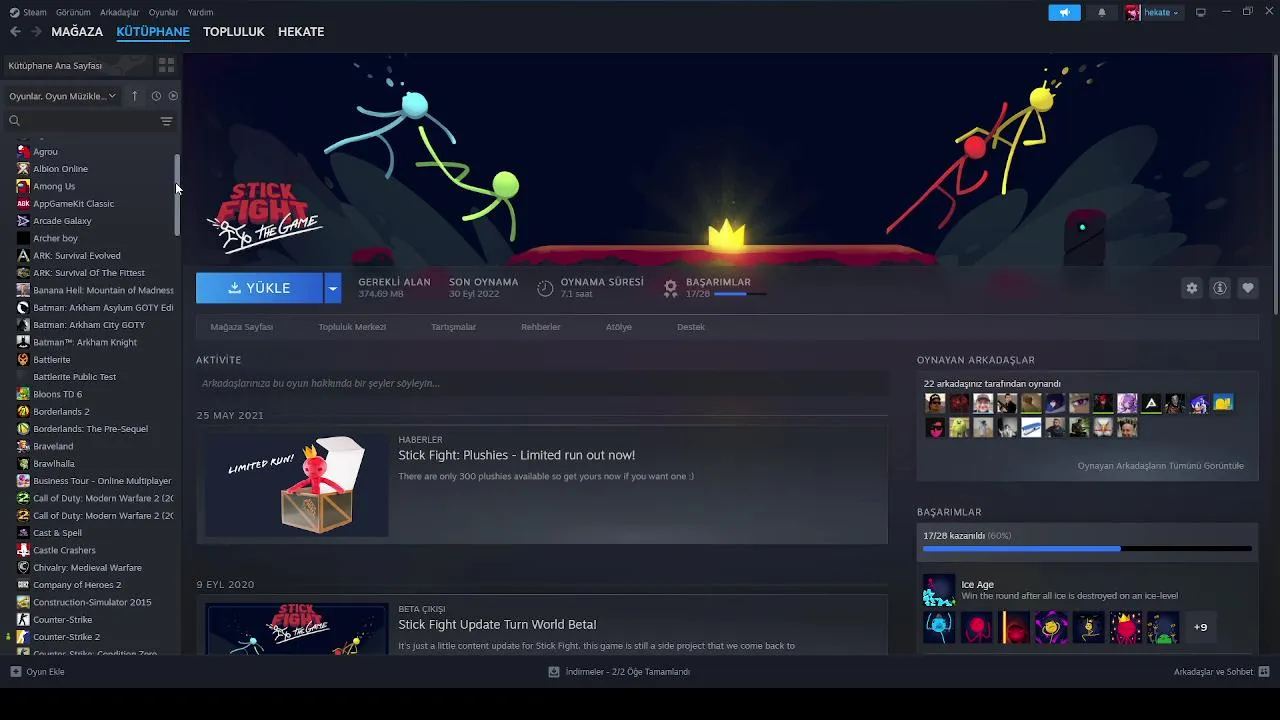The image size is (1280, 720).
Task: Open the Plushies news thumbnail
Action: [296, 485]
